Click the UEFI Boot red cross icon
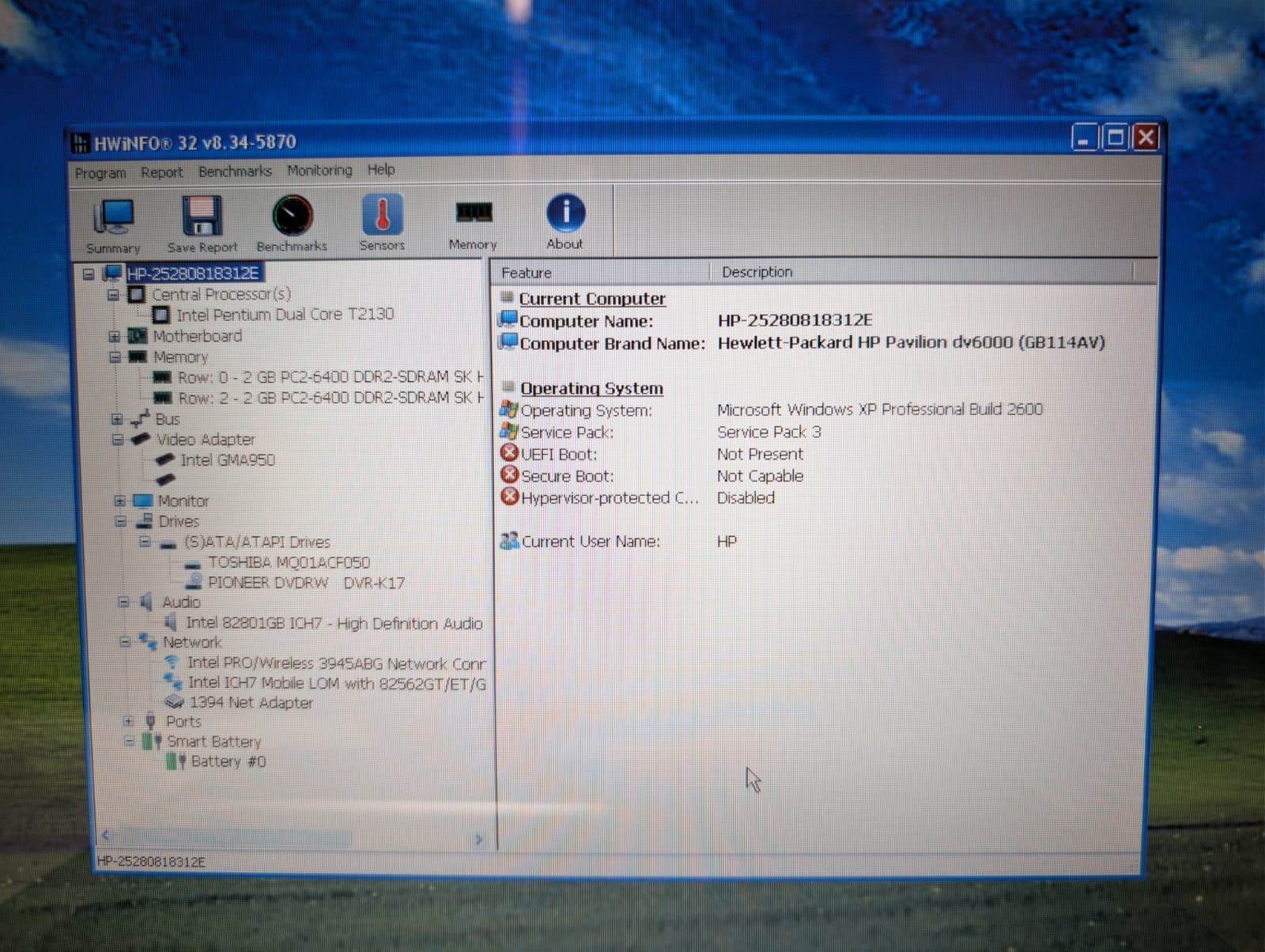 [x=509, y=453]
